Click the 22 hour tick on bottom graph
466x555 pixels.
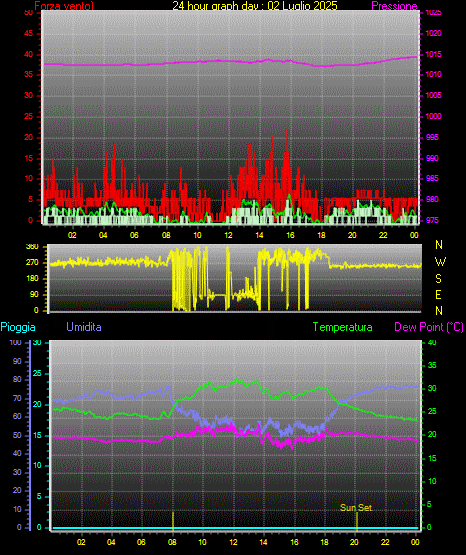click(385, 542)
